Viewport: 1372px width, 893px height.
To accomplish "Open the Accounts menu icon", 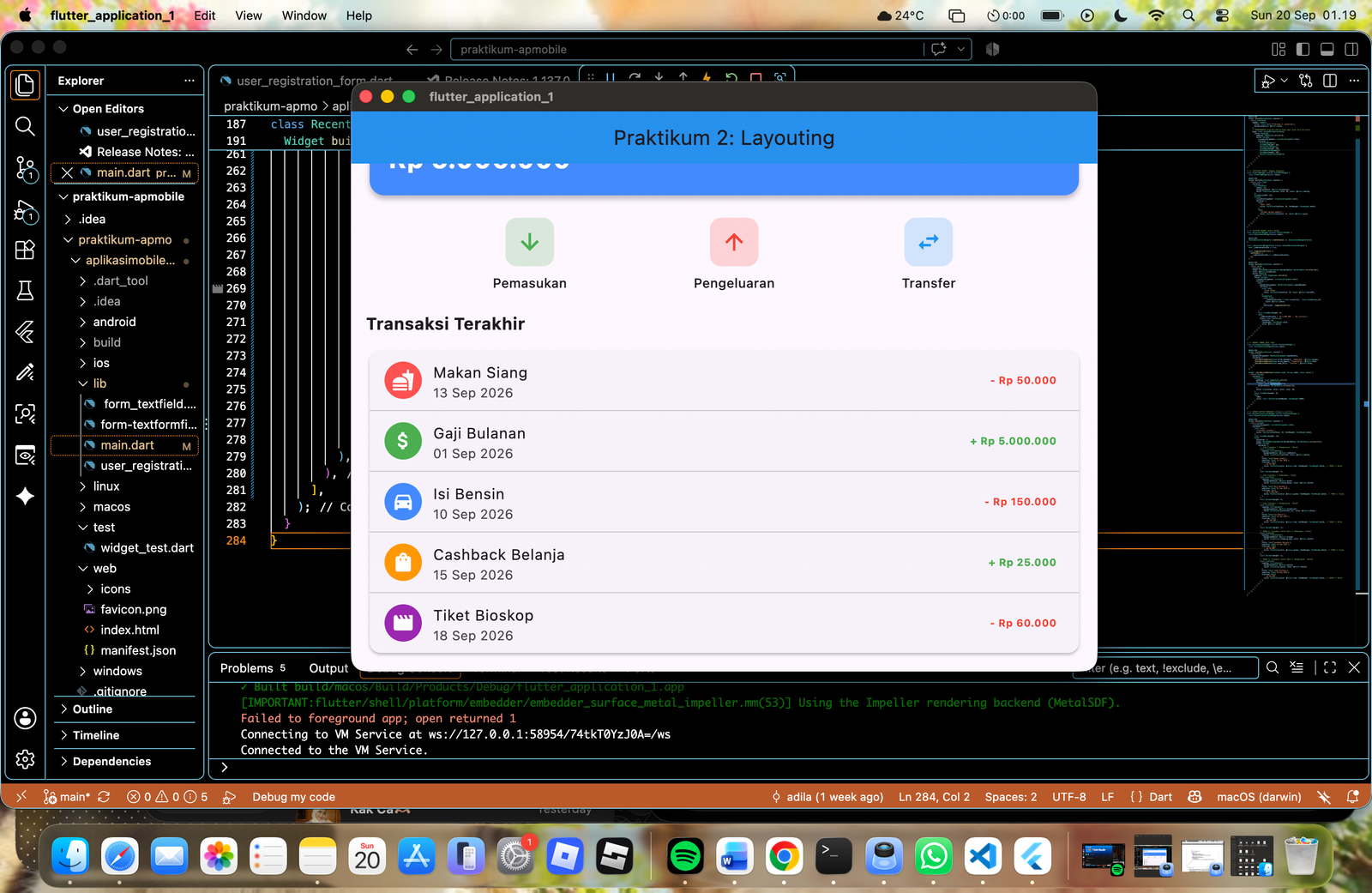I will 25,718.
